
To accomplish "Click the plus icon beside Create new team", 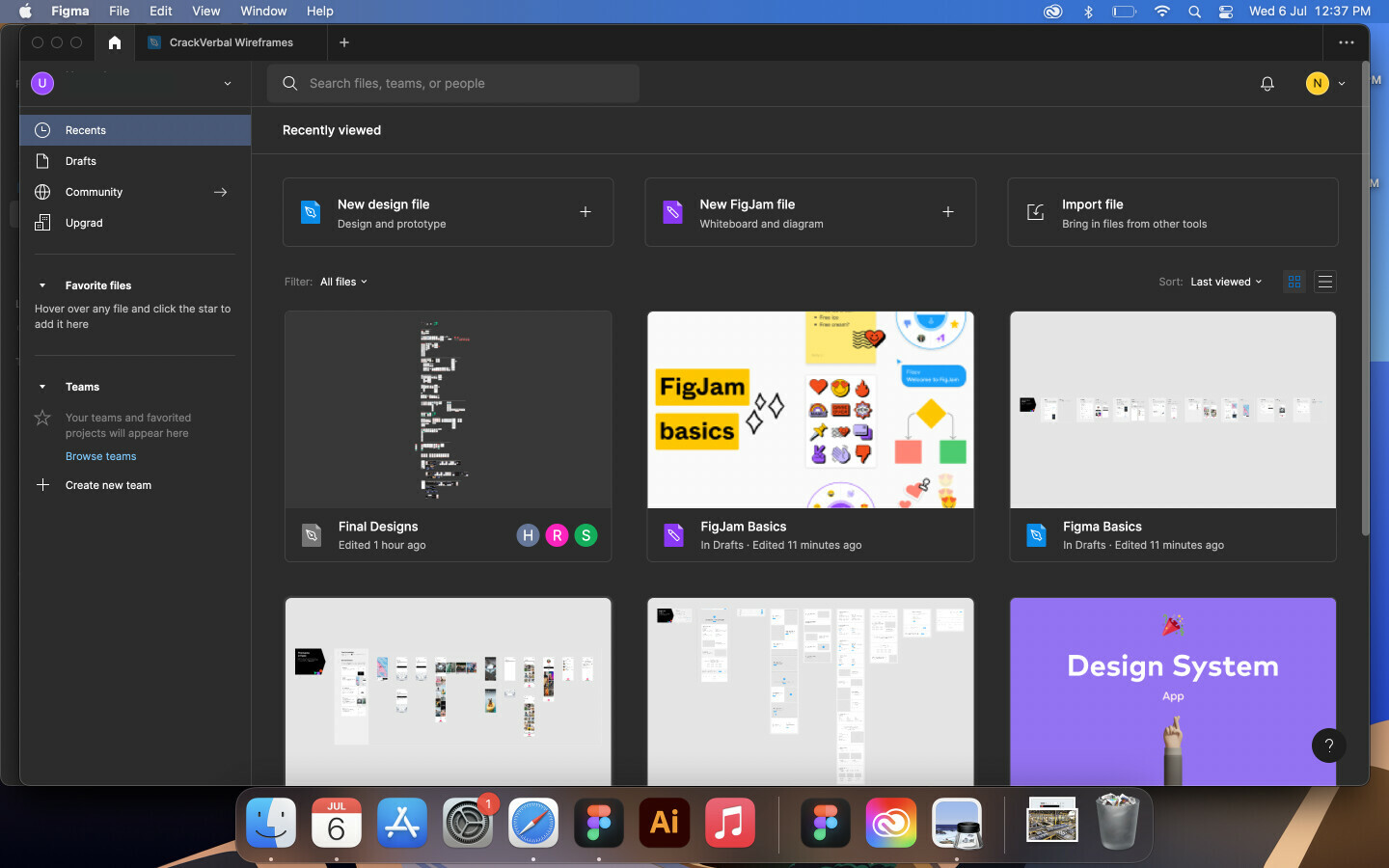I will click(x=42, y=485).
